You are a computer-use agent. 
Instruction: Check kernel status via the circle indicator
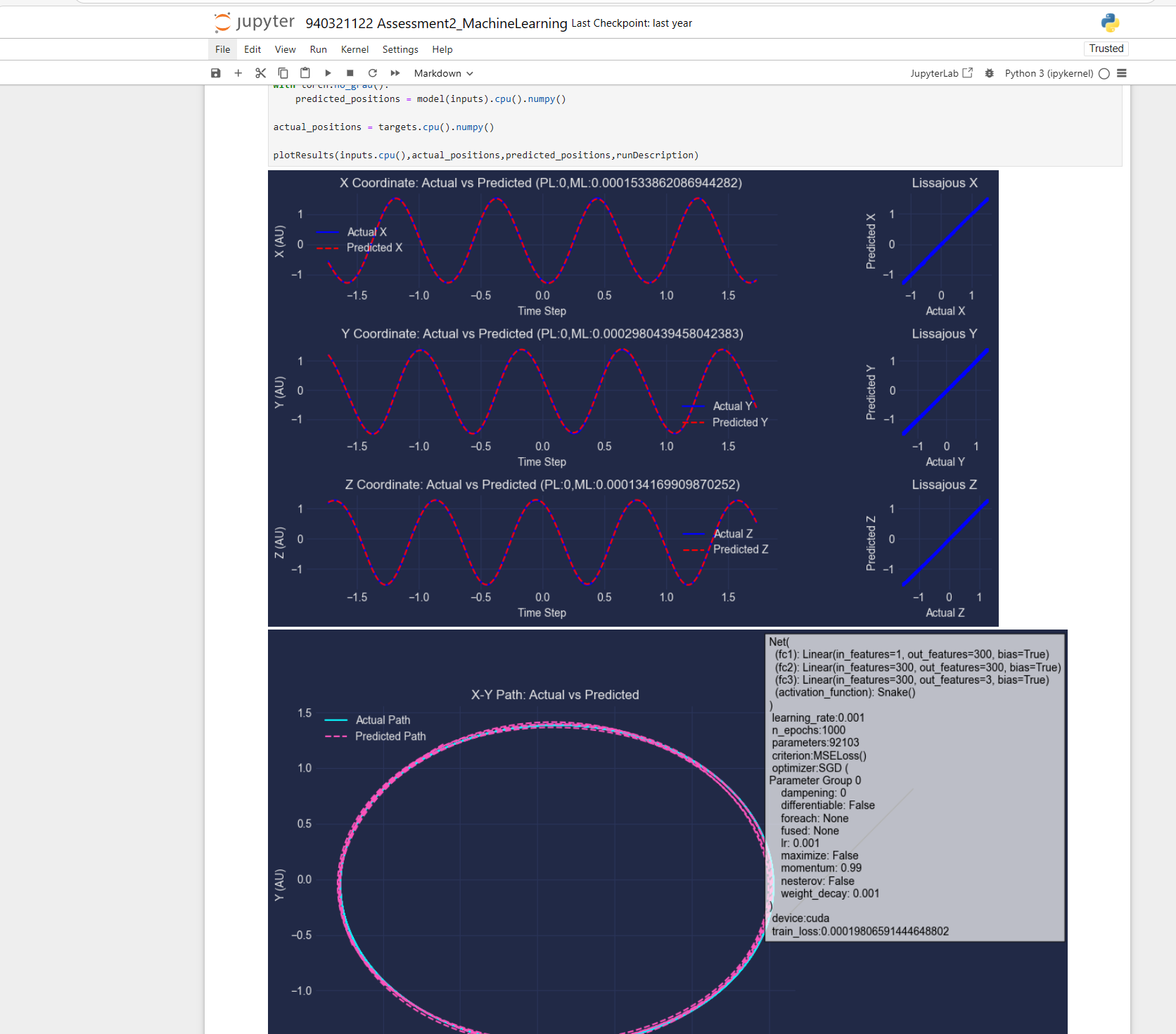tap(1104, 73)
